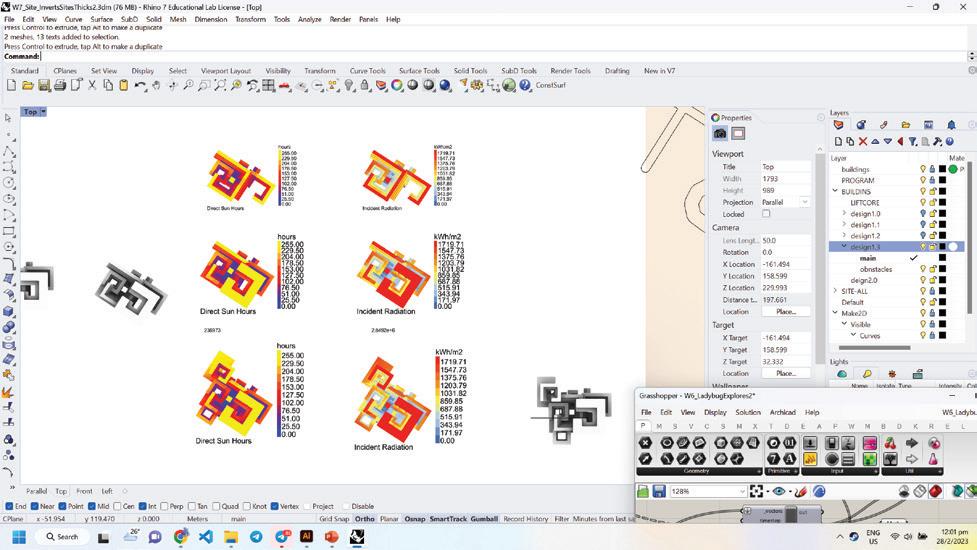Toggle SmartTrack in status bar
Image resolution: width=977 pixels, height=550 pixels.
point(448,519)
